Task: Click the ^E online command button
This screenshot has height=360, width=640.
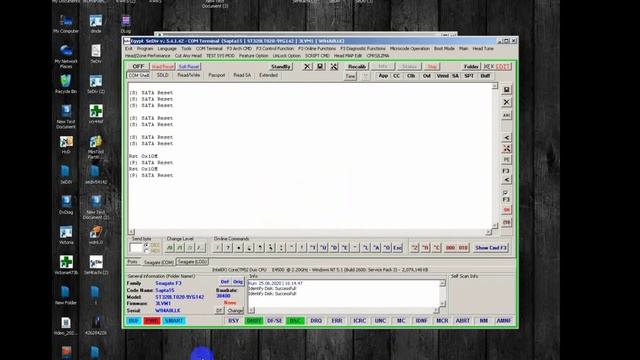Action: (x=344, y=248)
